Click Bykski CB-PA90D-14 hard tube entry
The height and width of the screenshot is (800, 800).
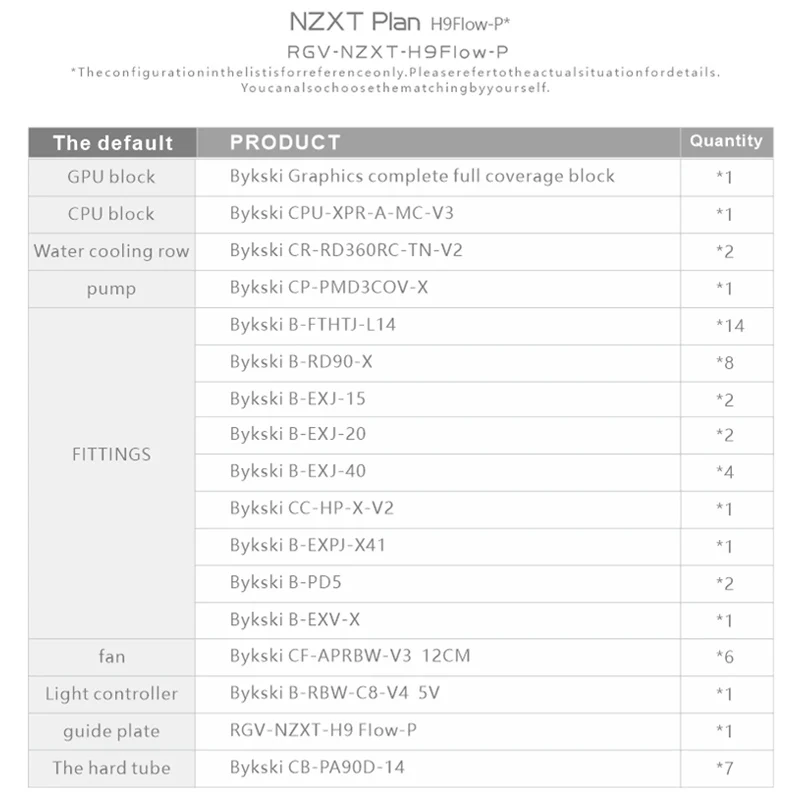[x=317, y=768]
